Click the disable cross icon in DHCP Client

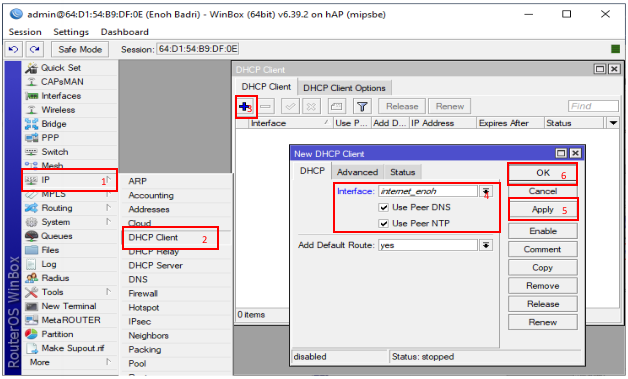click(x=311, y=107)
